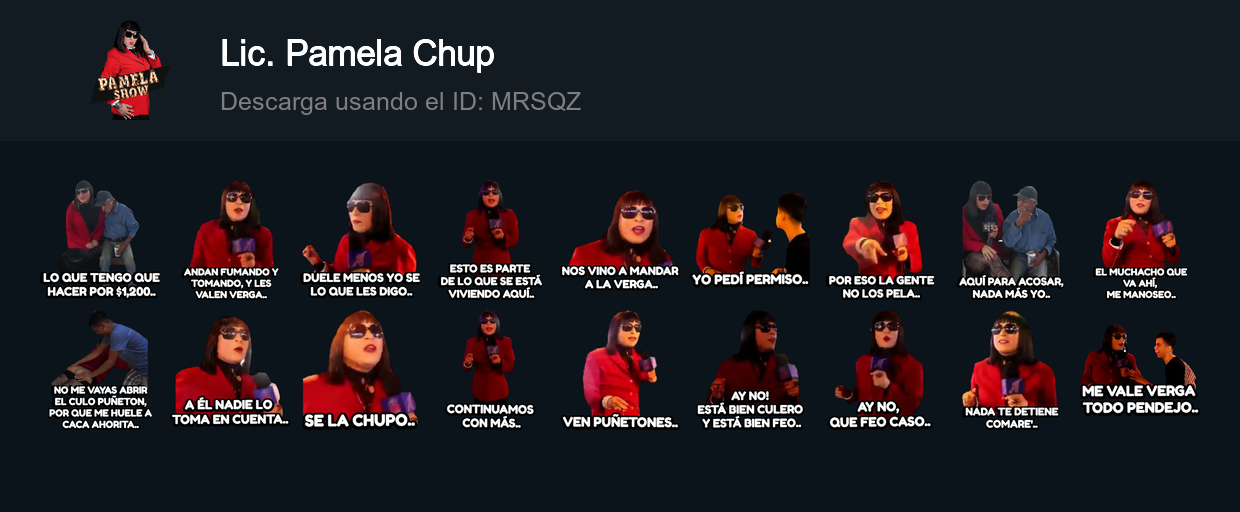
Task: Open the 'Ay no, que feo caso' sticker
Action: pos(880,371)
